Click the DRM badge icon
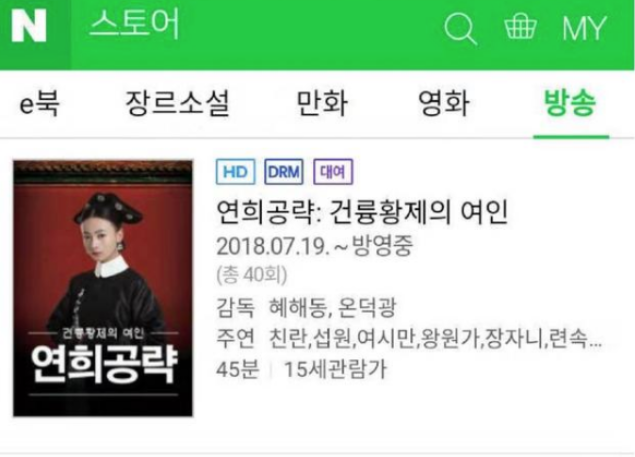This screenshot has height=457, width=635. (284, 172)
